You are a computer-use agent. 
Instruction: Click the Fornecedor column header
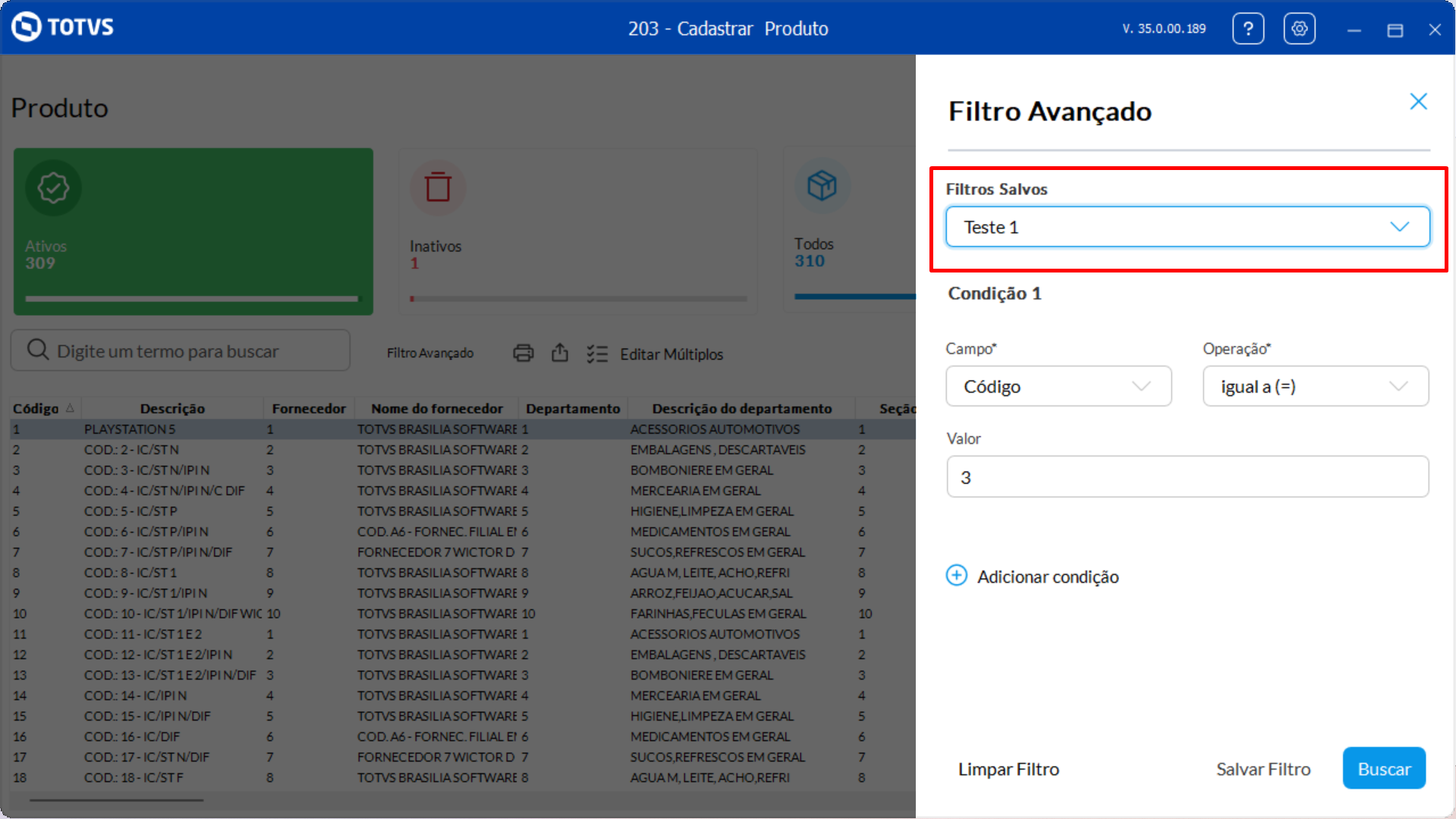point(309,408)
